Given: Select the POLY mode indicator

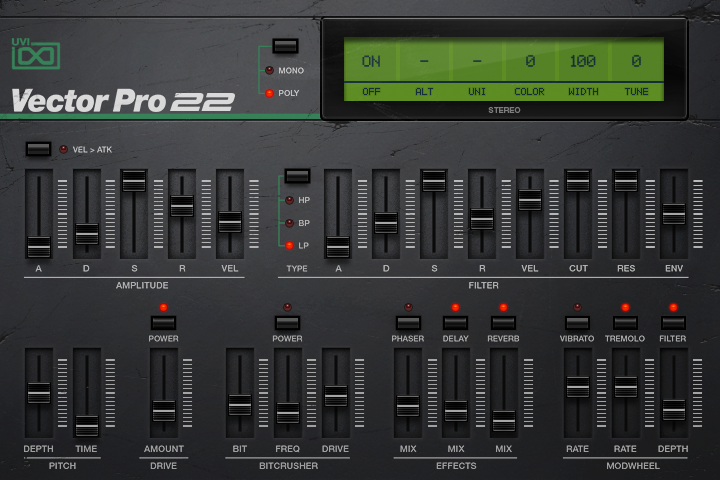Looking at the screenshot, I should [x=270, y=93].
